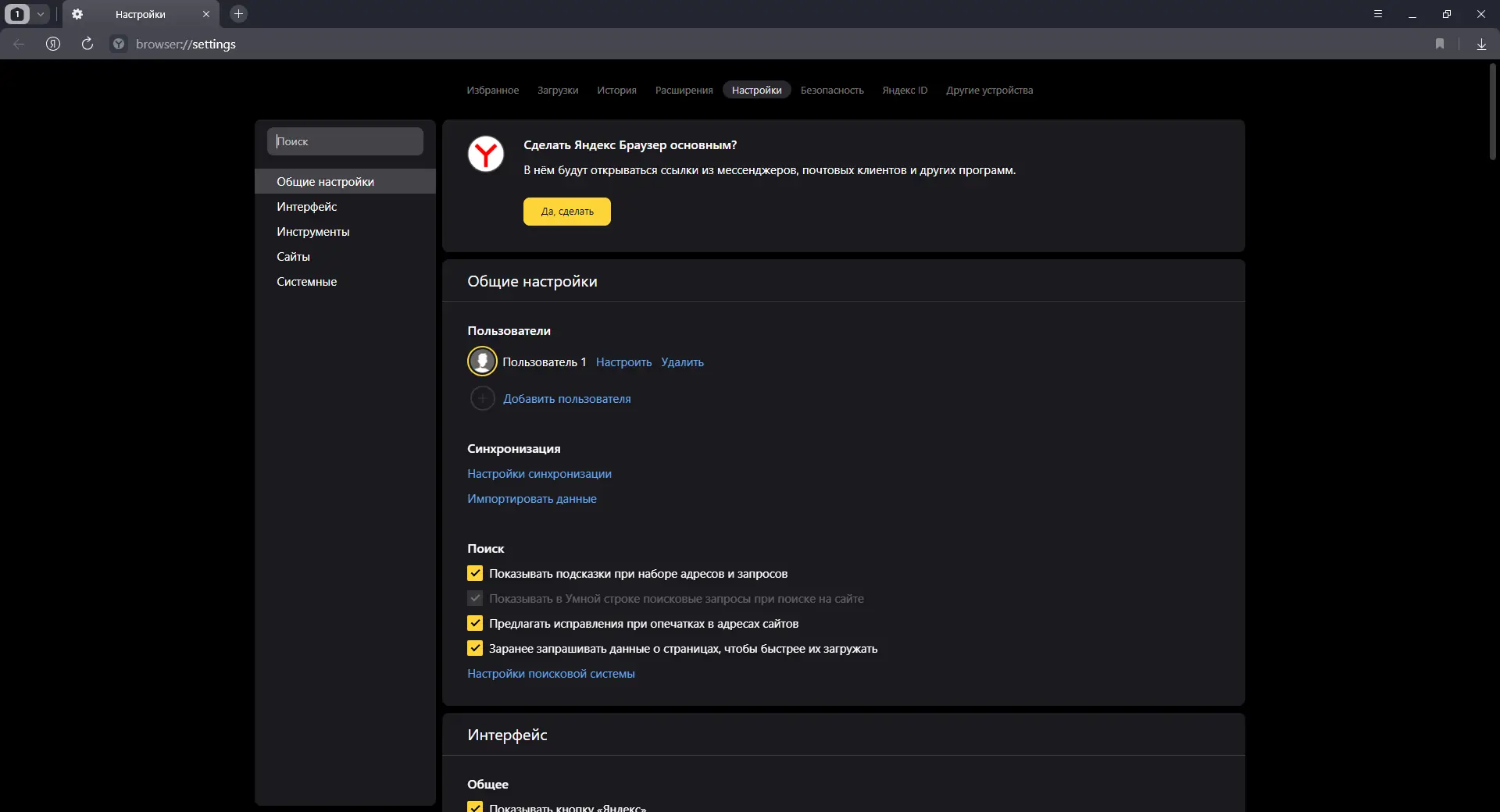Switch to the Загрузки tab

pos(558,90)
